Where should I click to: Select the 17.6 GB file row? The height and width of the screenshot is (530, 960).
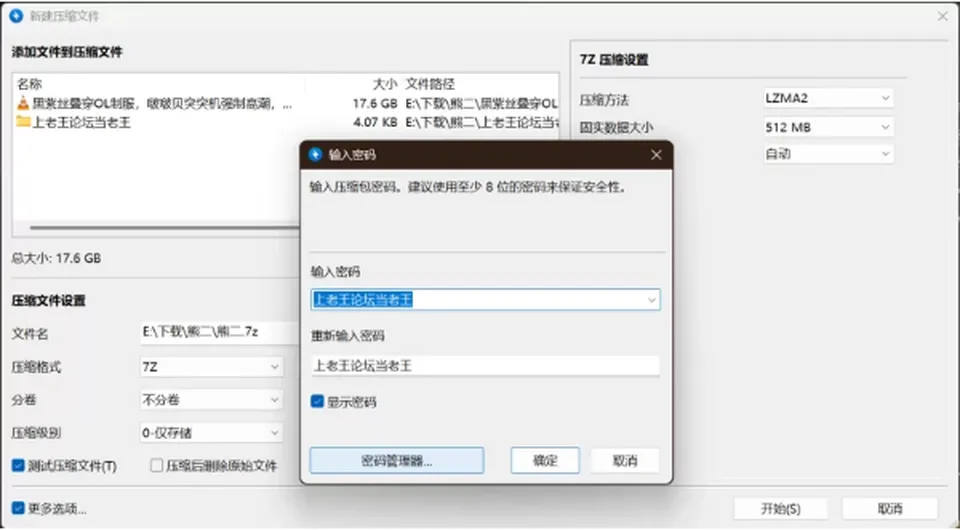pos(285,104)
